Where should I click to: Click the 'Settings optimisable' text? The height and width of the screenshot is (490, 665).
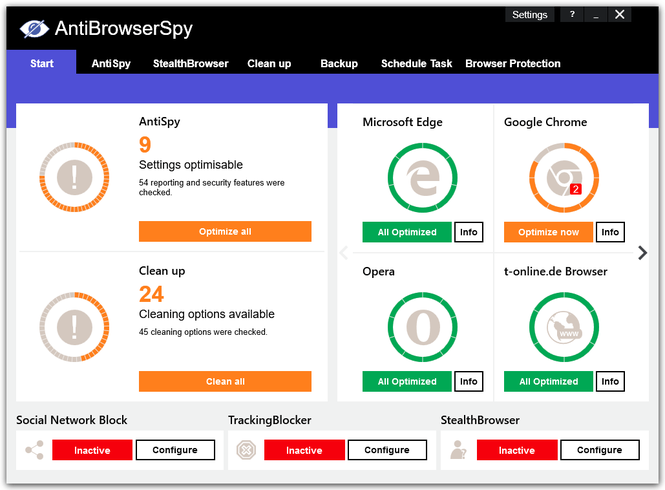pyautogui.click(x=191, y=165)
